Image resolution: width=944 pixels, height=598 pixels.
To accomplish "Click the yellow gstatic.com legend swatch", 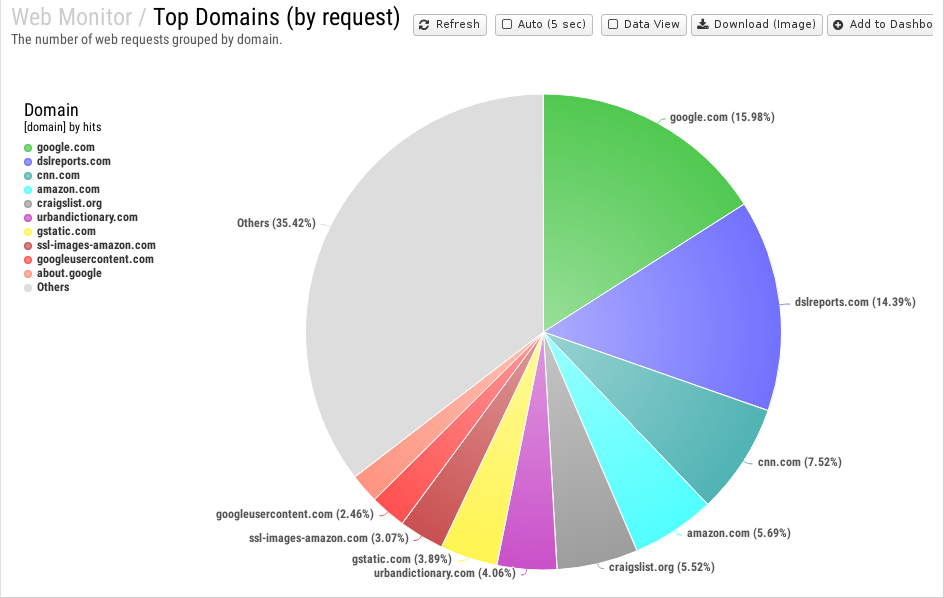I will 28,232.
